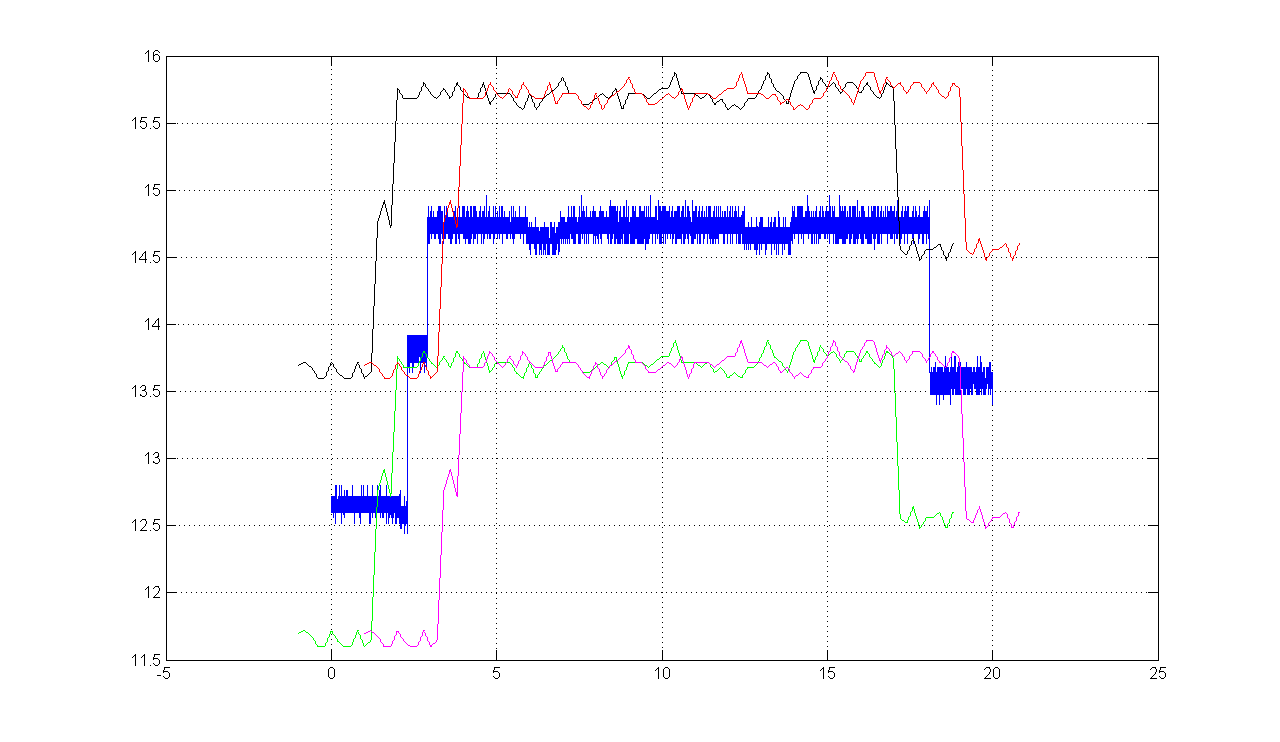This screenshot has height=742, width=1280.
Task: Select the right end of the red curve
Action: (1019, 243)
